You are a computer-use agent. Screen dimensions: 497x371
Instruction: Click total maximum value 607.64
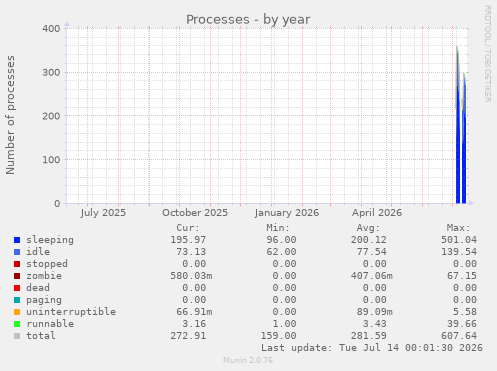pos(459,336)
